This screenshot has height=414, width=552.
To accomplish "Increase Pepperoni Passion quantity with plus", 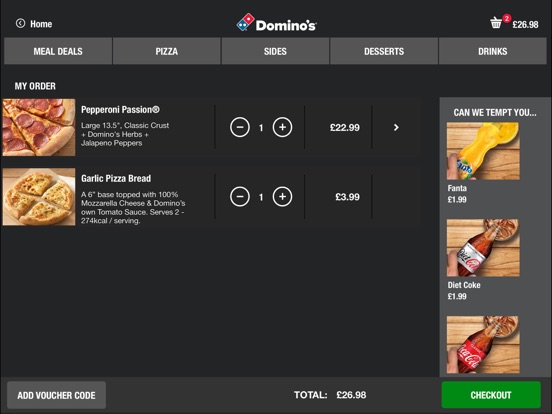I will pos(282,127).
